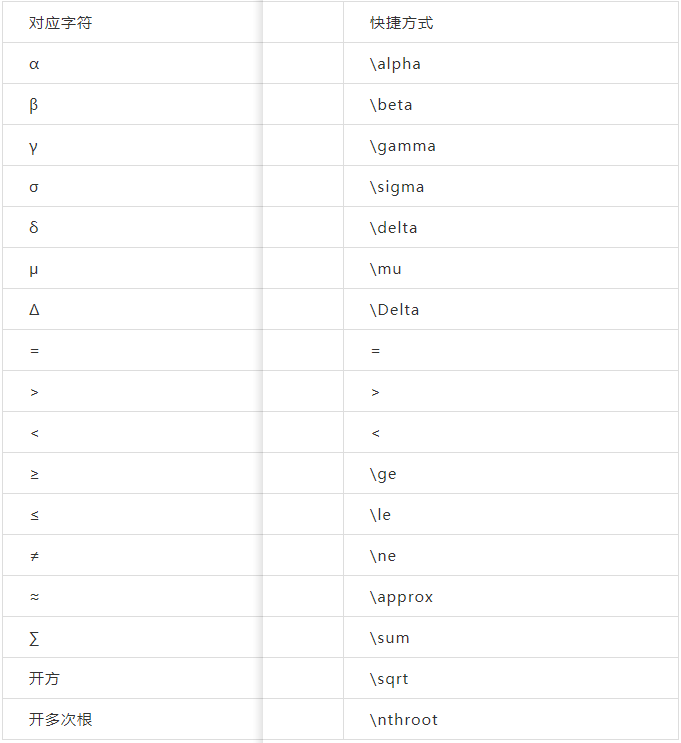Click the \gamma shortcut entry
The image size is (681, 743).
pyautogui.click(x=403, y=146)
